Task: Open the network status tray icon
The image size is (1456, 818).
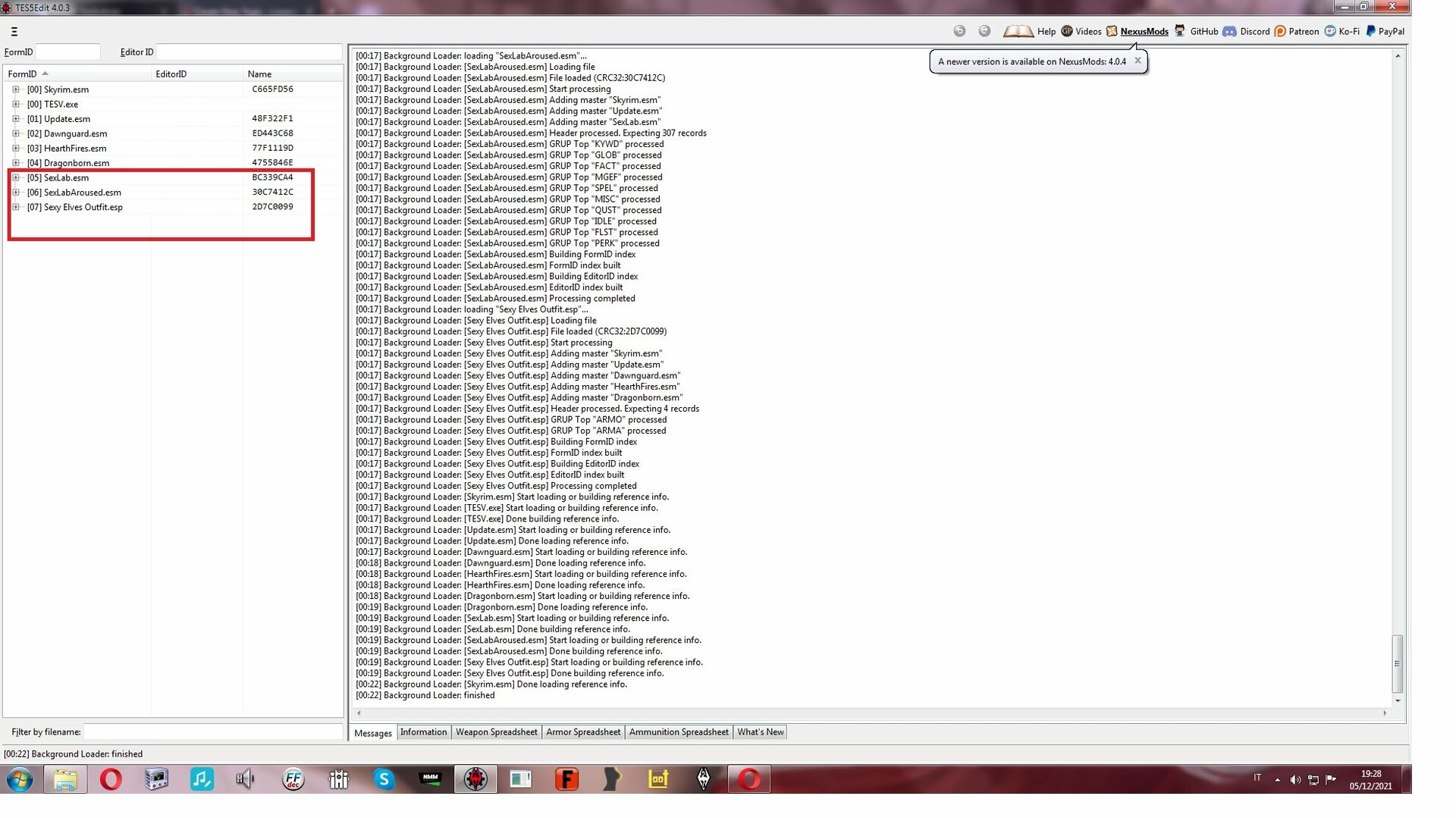Action: tap(1313, 780)
